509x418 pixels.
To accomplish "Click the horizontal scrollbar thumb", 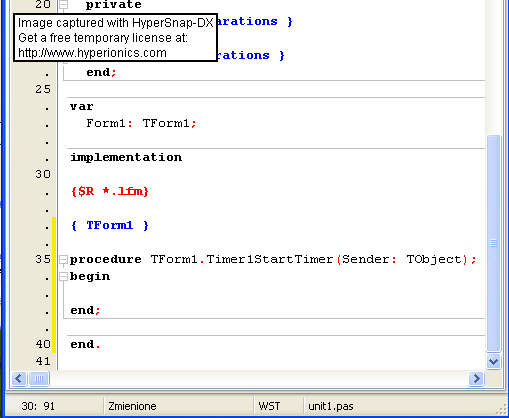I will click(x=39, y=379).
